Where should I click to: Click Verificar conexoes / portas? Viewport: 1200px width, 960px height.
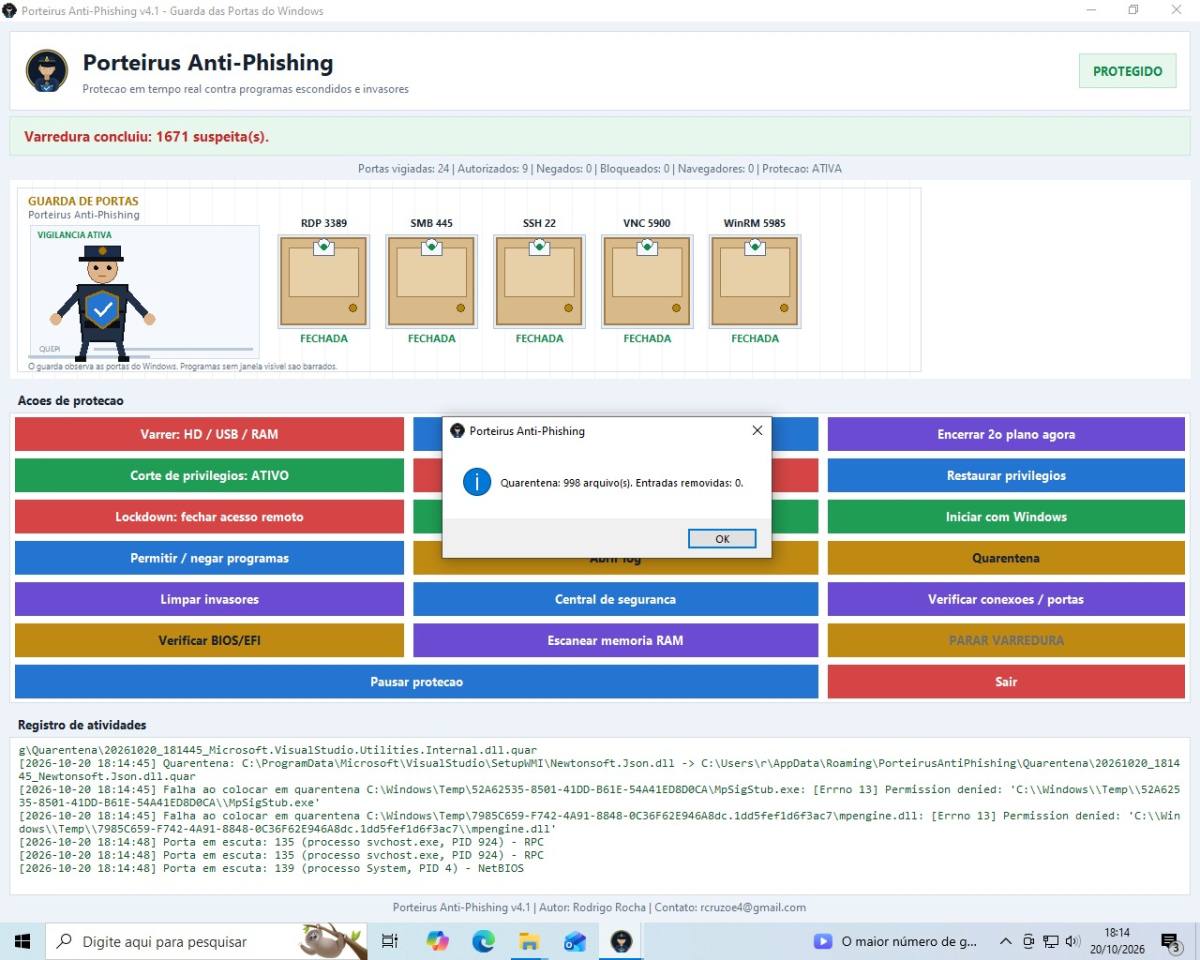click(x=1006, y=599)
